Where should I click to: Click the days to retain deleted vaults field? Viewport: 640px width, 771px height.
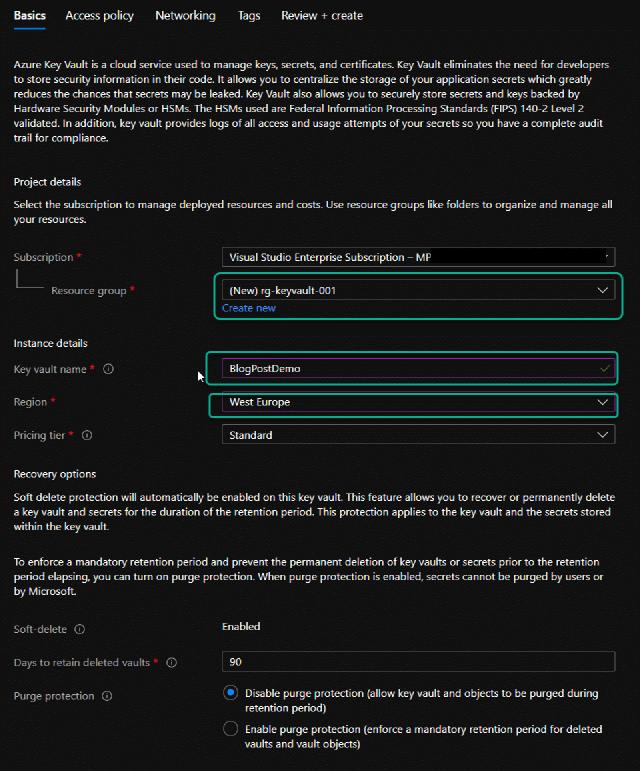[416, 662]
